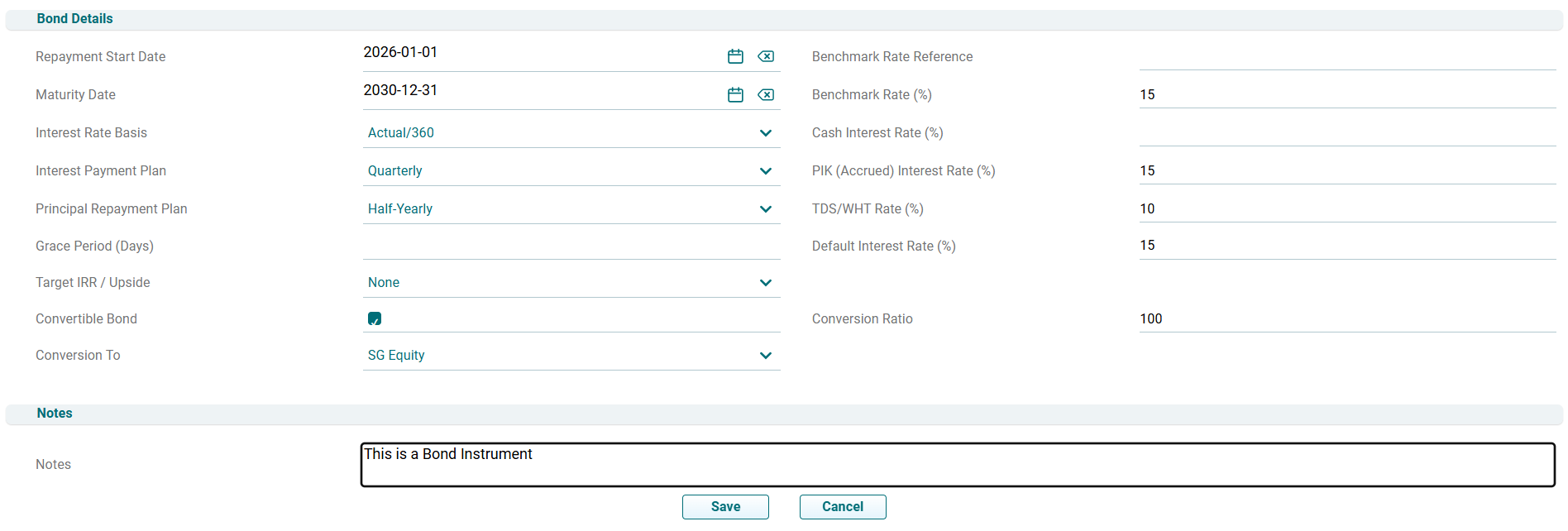
Task: Click the Bond Details section header
Action: tap(74, 19)
